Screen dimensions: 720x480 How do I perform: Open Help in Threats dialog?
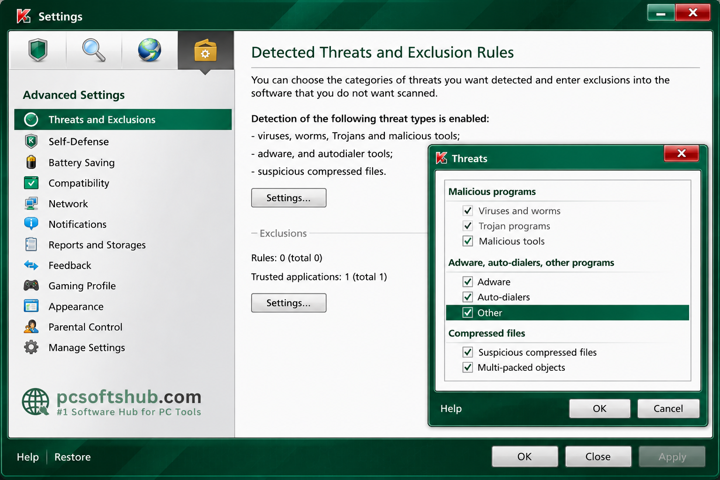pos(451,408)
